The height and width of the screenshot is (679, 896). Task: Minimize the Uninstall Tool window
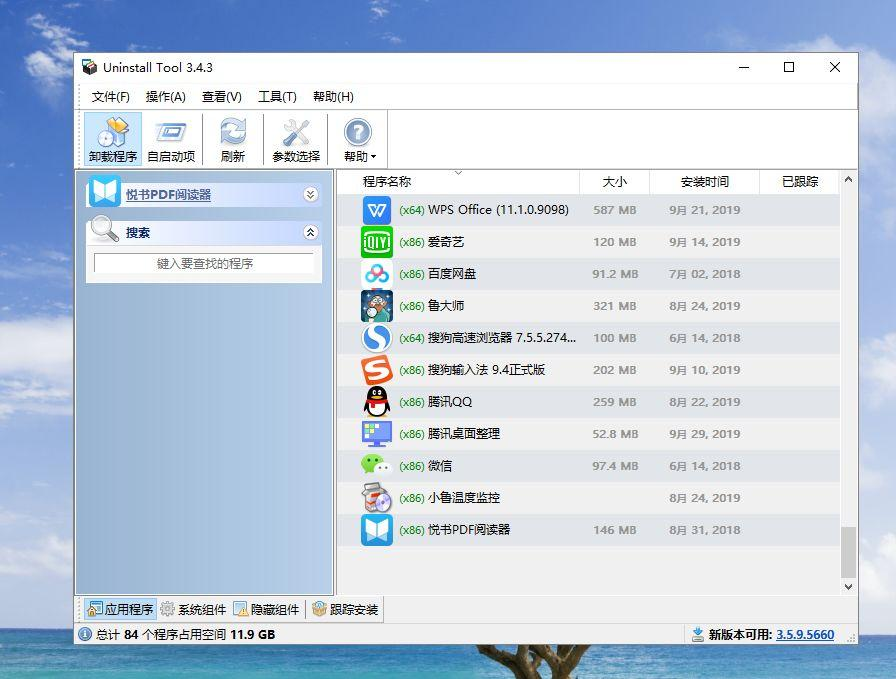click(743, 67)
